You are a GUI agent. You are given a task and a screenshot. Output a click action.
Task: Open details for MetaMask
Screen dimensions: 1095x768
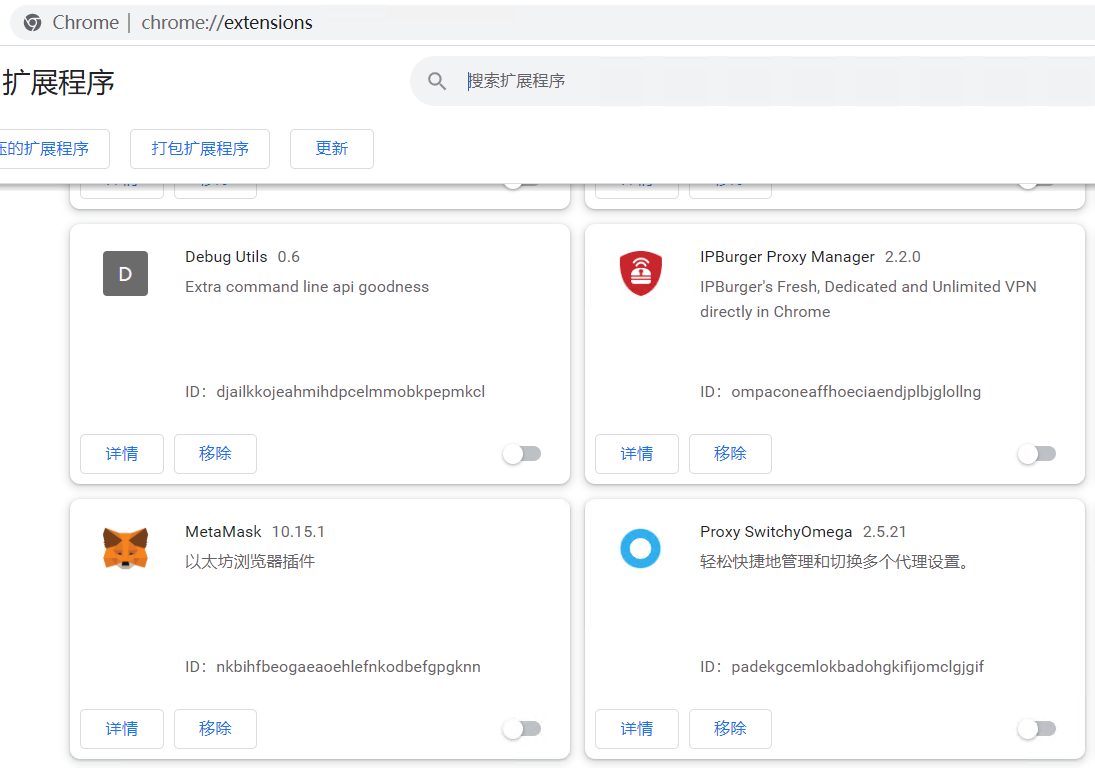(x=122, y=729)
